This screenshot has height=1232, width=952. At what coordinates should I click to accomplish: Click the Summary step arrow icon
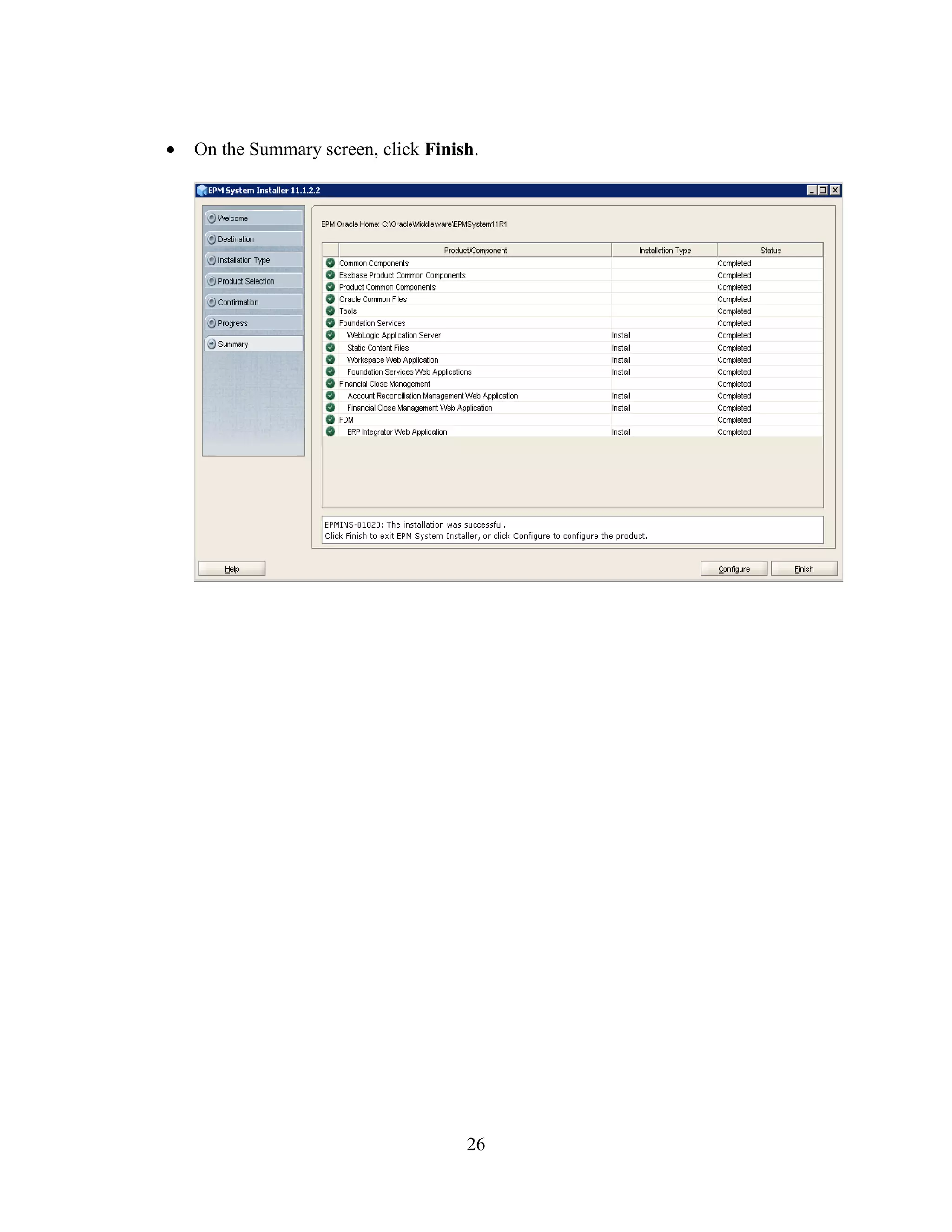[x=212, y=344]
